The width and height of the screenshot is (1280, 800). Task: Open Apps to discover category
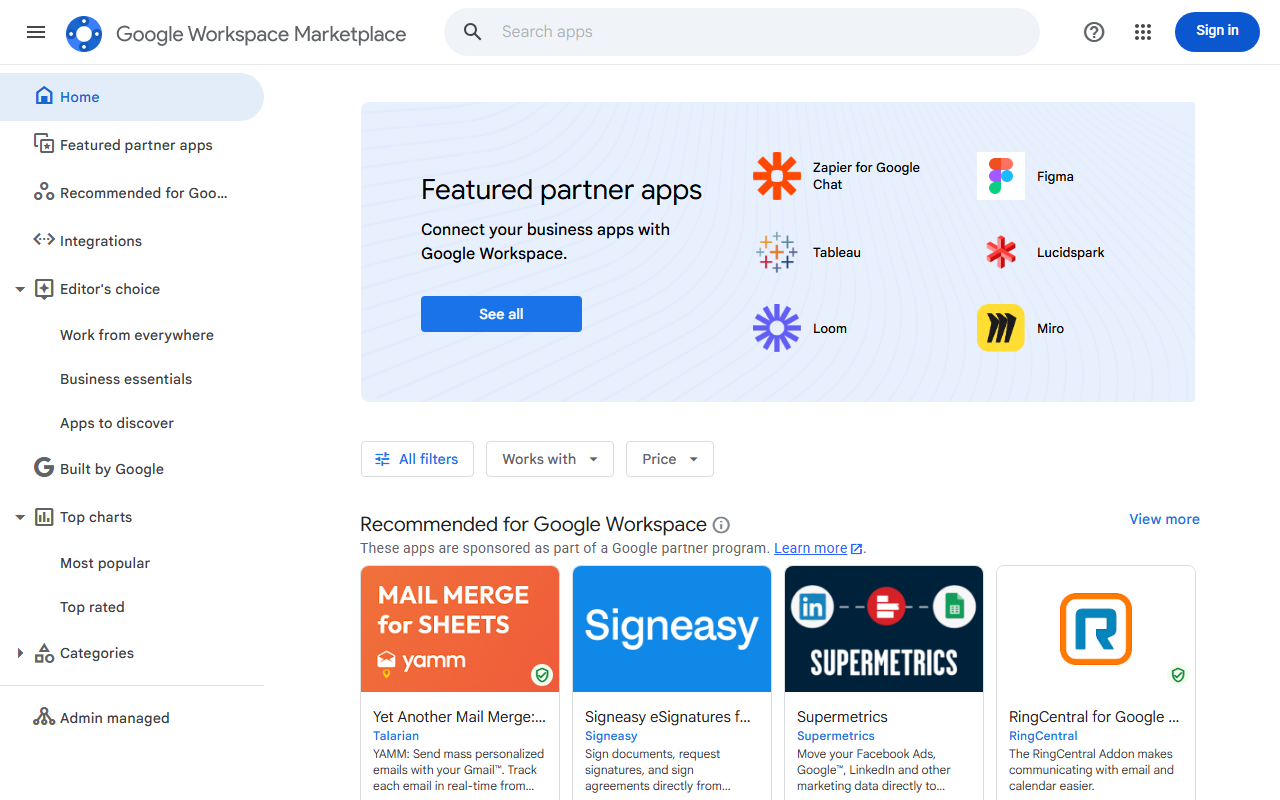[117, 423]
